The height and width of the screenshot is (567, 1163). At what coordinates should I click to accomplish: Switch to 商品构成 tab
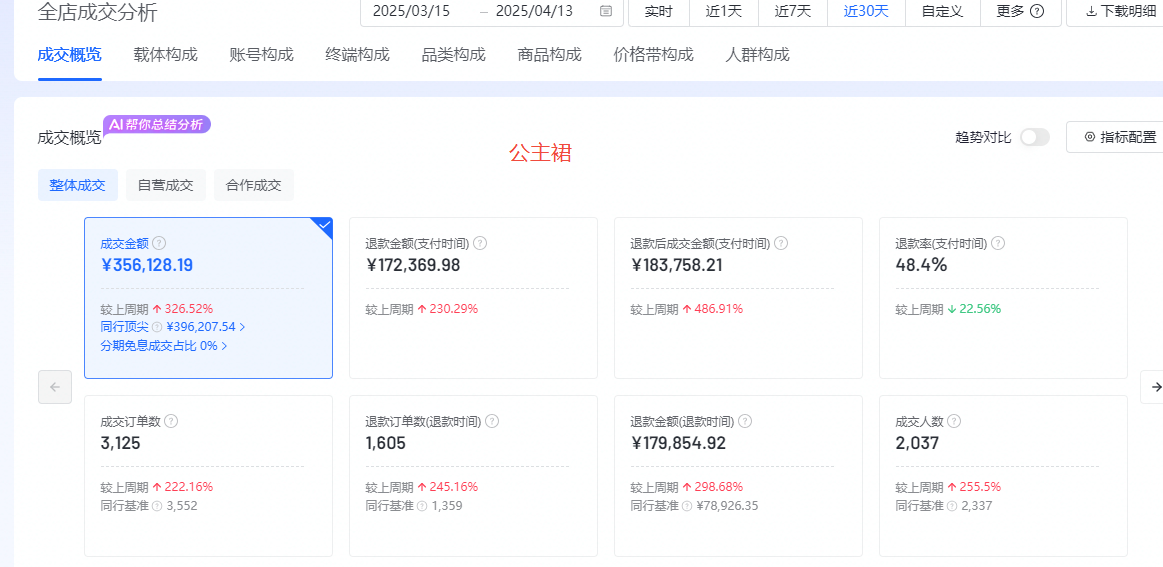click(550, 54)
